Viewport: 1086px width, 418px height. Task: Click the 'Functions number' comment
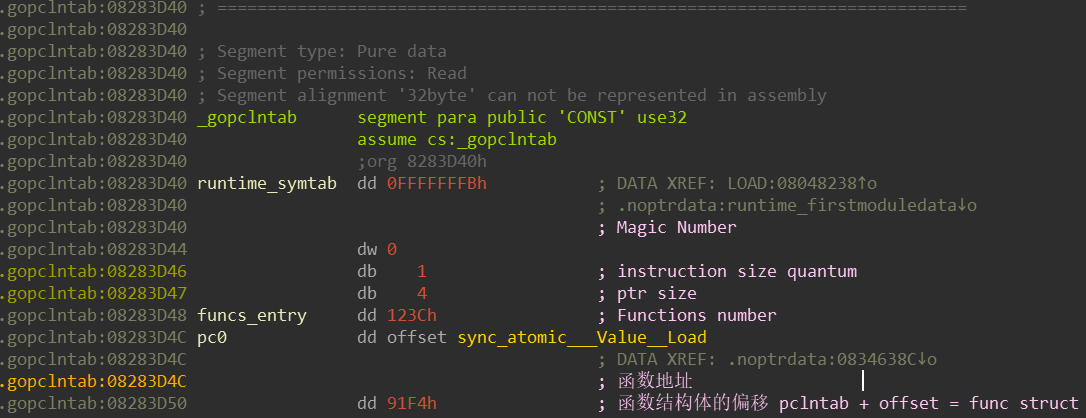click(x=697, y=316)
